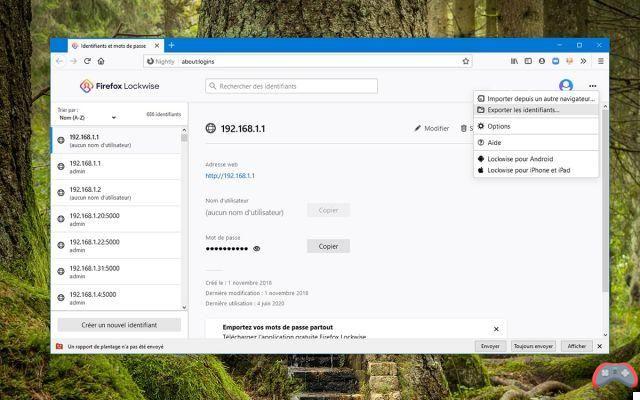Select the 192.168.1.2 login entry
This screenshot has height=400, width=640.
[117, 193]
